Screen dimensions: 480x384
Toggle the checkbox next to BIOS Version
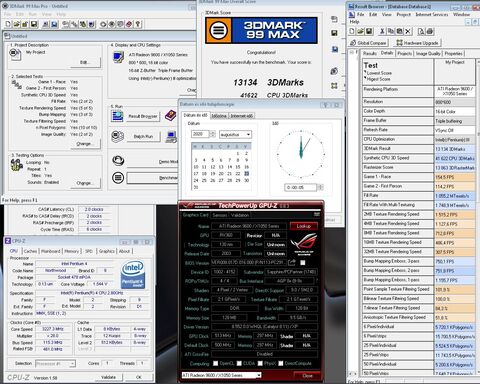[x=303, y=263]
